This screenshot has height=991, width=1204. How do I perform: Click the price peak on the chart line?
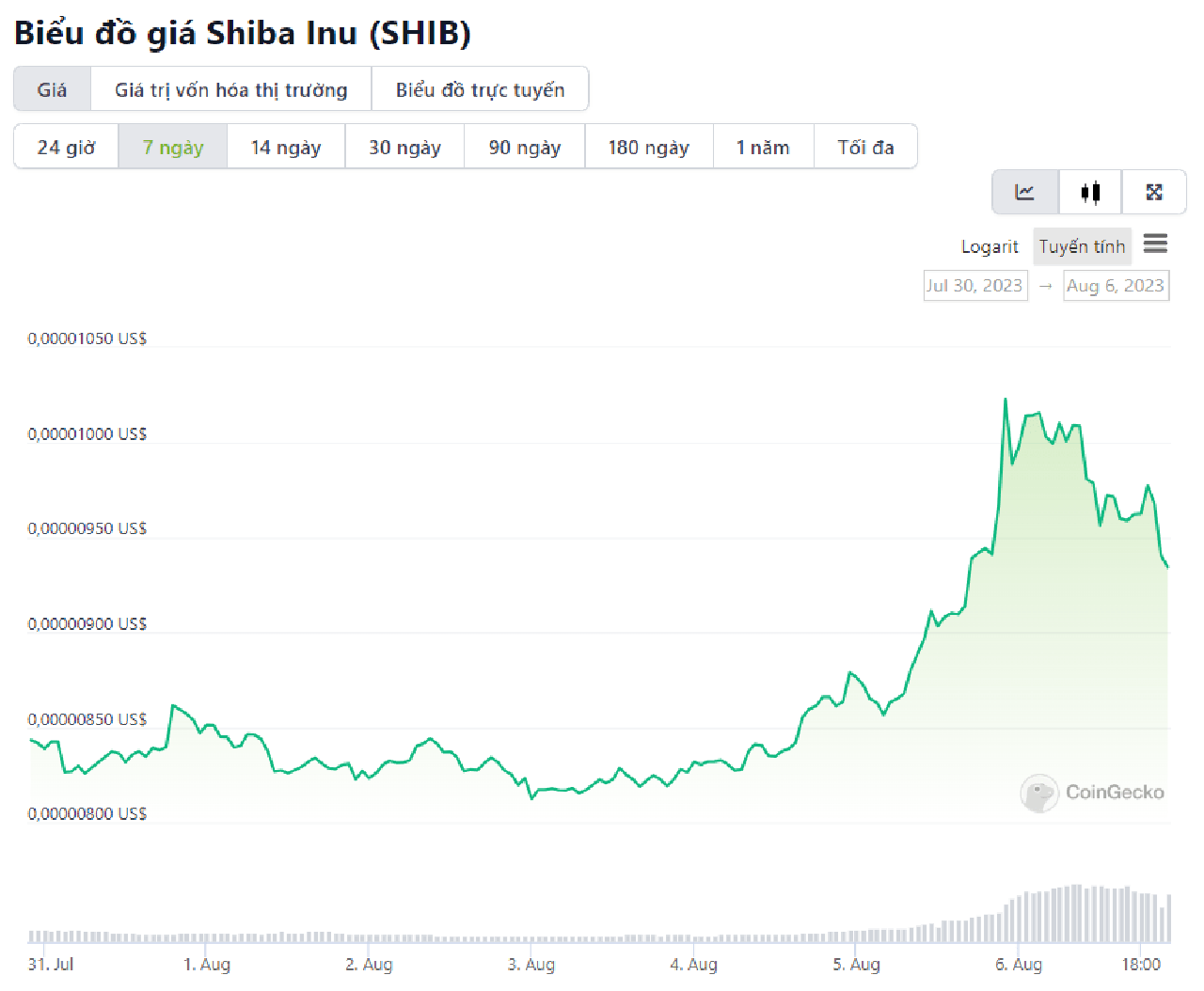[x=1006, y=400]
